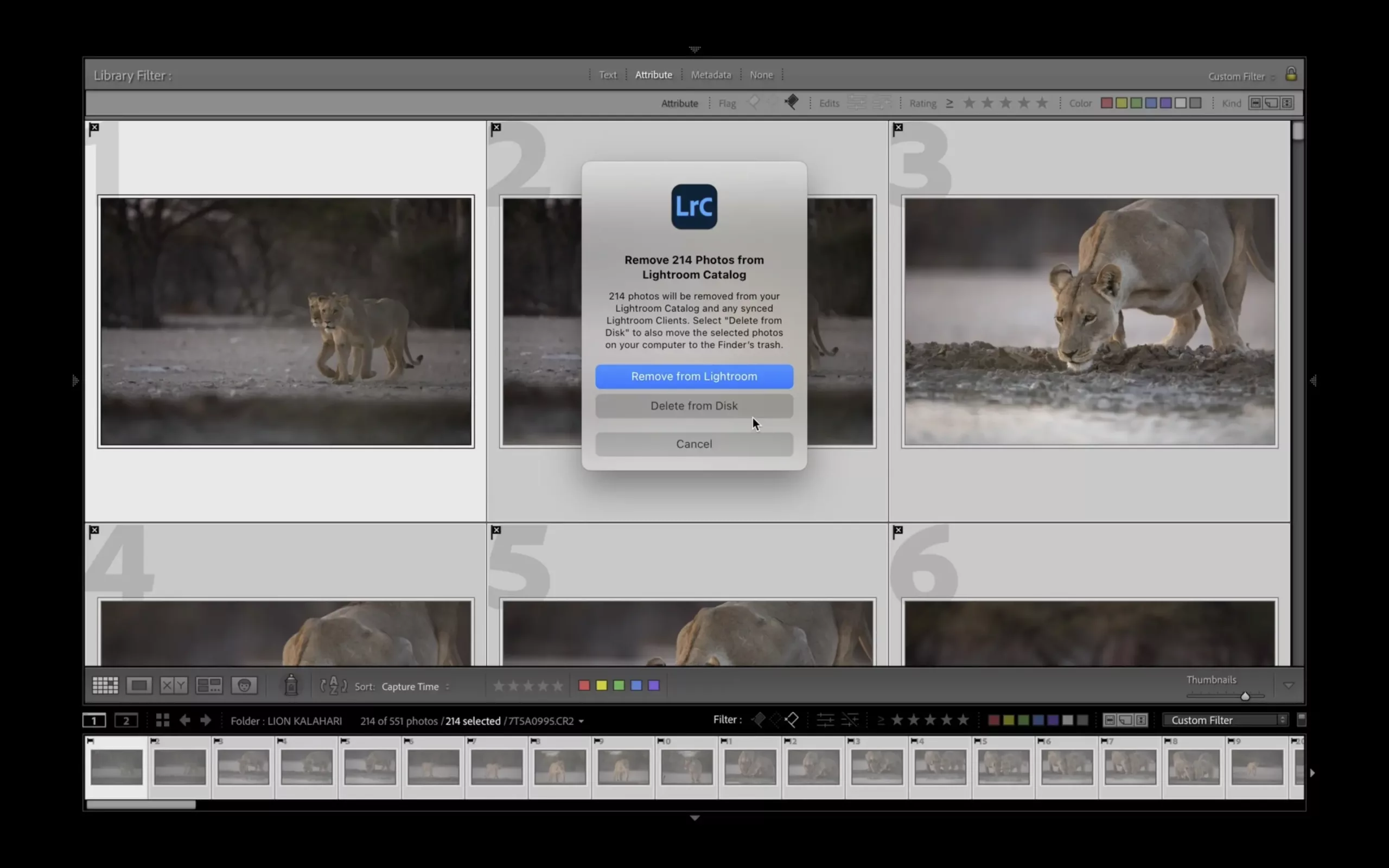Turn the filmstrip filter switch off

coord(1302,719)
